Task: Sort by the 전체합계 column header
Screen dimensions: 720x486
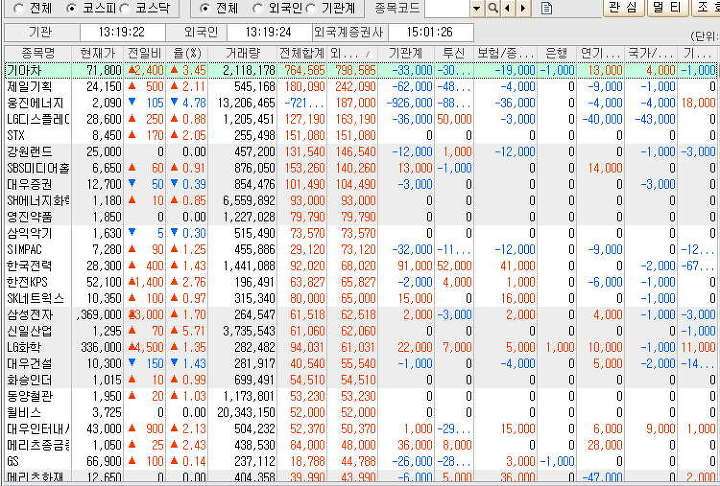Action: (x=302, y=53)
